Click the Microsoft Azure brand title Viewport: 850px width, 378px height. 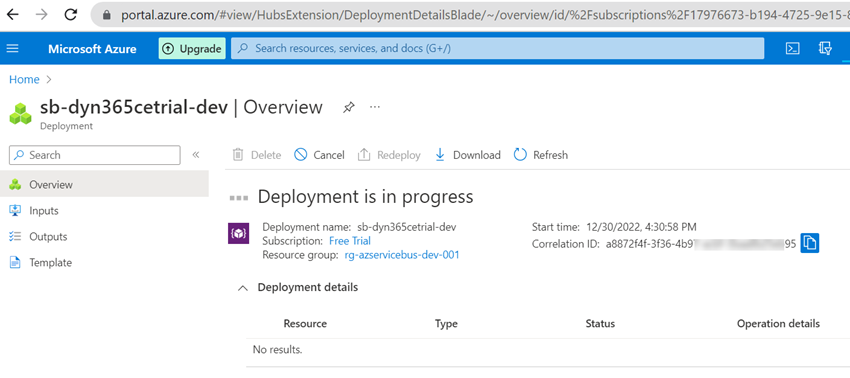(92, 49)
